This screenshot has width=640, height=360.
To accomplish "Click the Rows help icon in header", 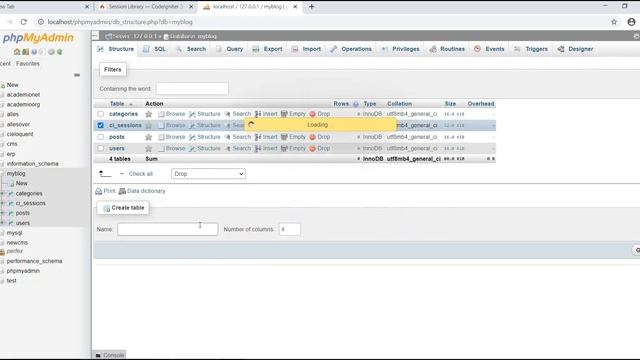I will [356, 104].
